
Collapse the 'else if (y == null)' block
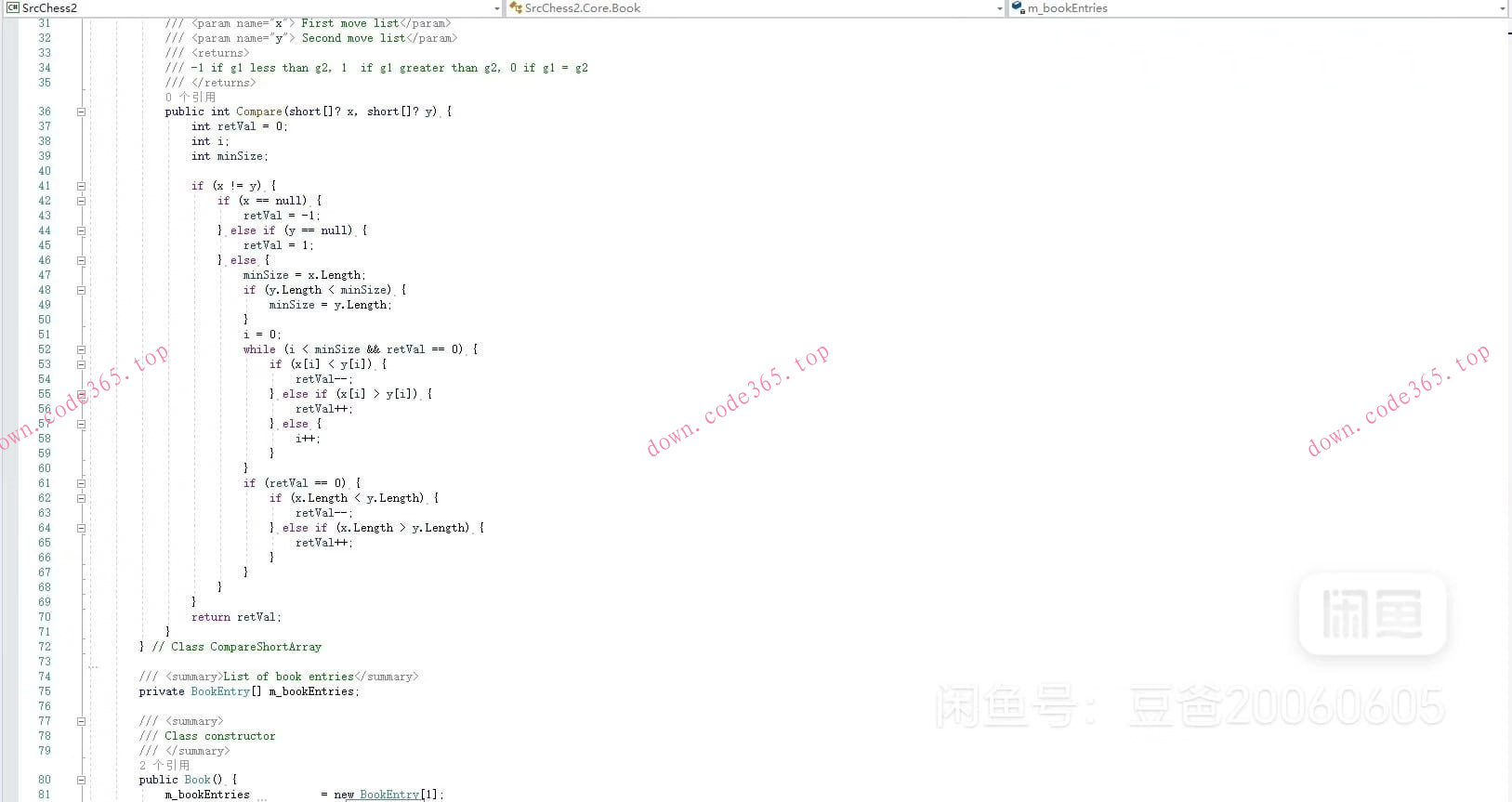click(81, 230)
